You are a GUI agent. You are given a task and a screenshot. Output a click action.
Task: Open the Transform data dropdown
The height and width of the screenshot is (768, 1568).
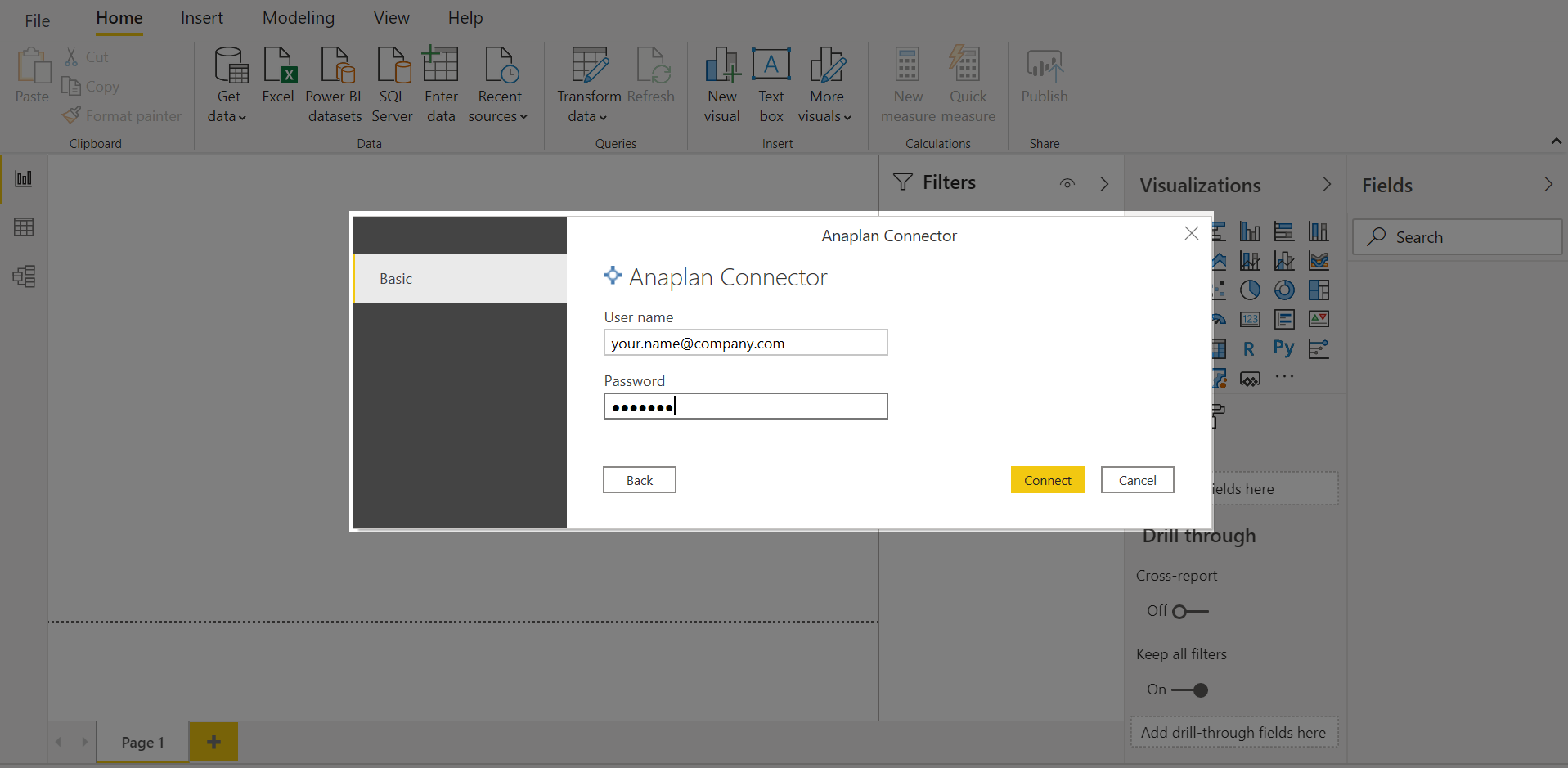click(603, 117)
